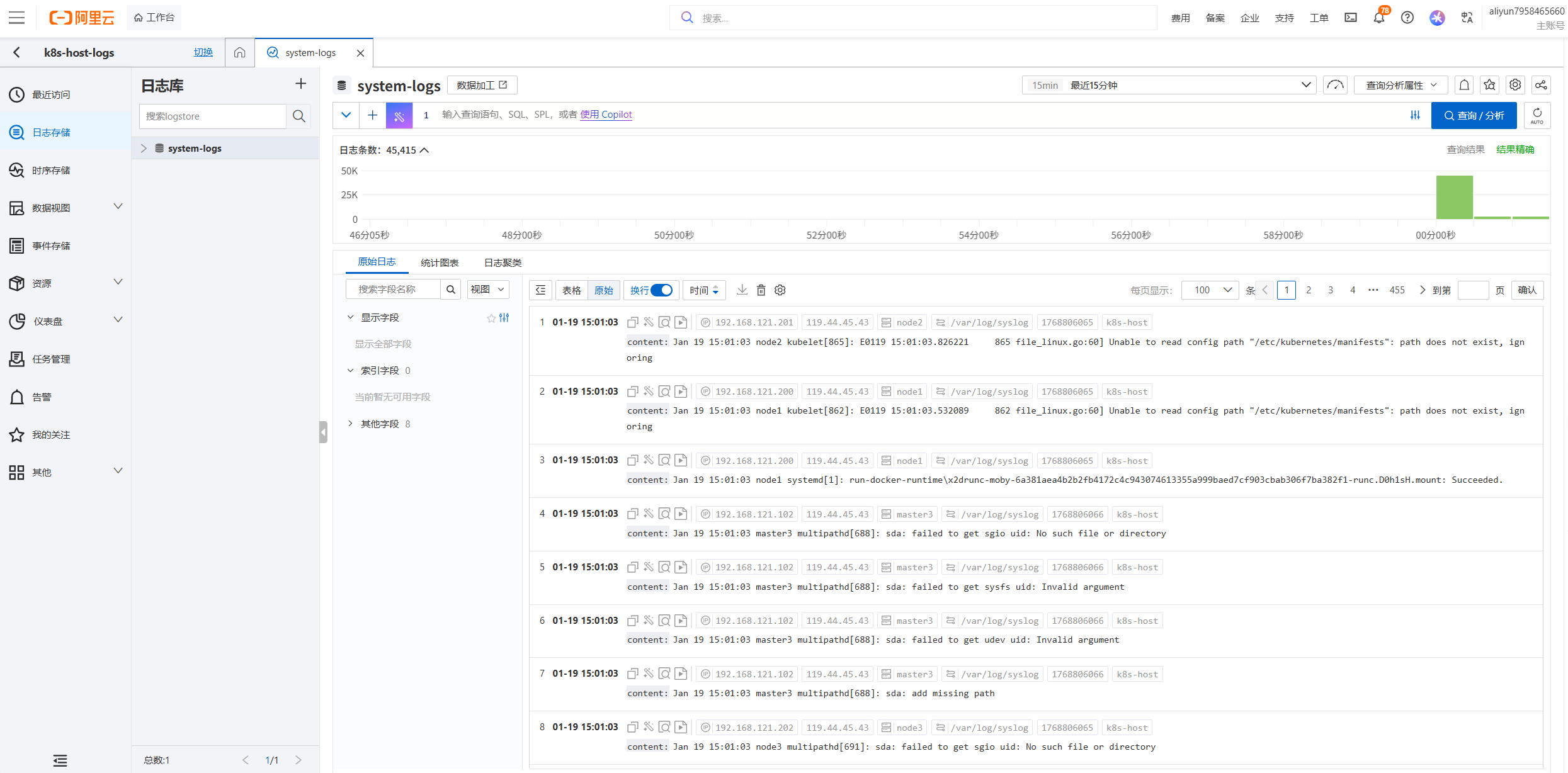
Task: Switch to 表格 table view mode
Action: [571, 290]
